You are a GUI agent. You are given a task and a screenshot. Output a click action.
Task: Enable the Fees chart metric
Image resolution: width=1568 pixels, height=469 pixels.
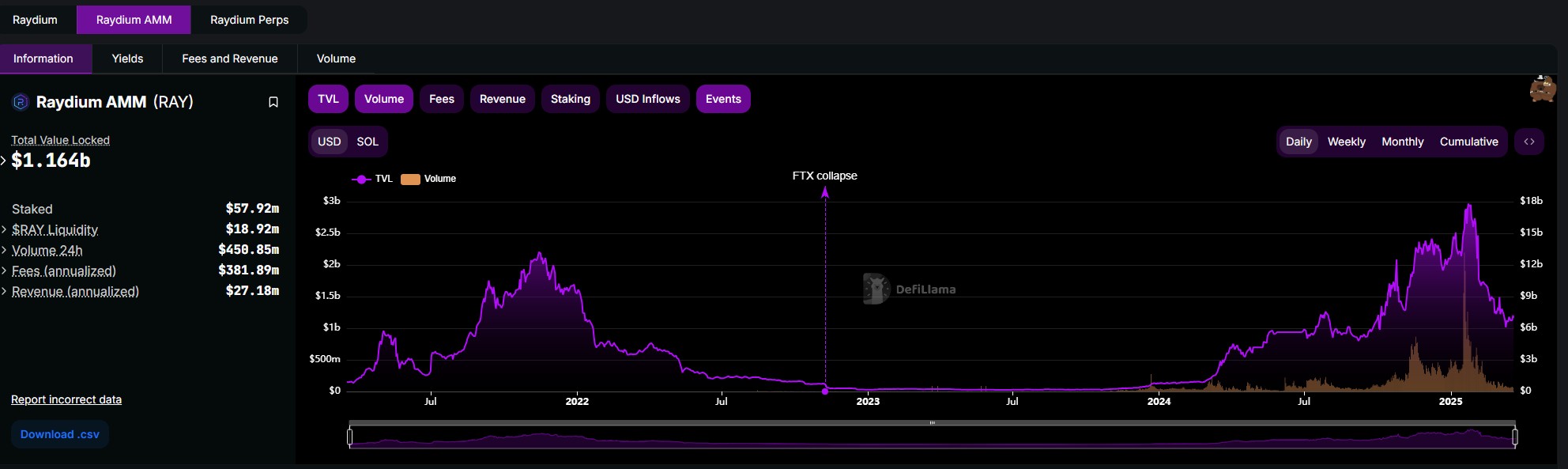coord(441,99)
